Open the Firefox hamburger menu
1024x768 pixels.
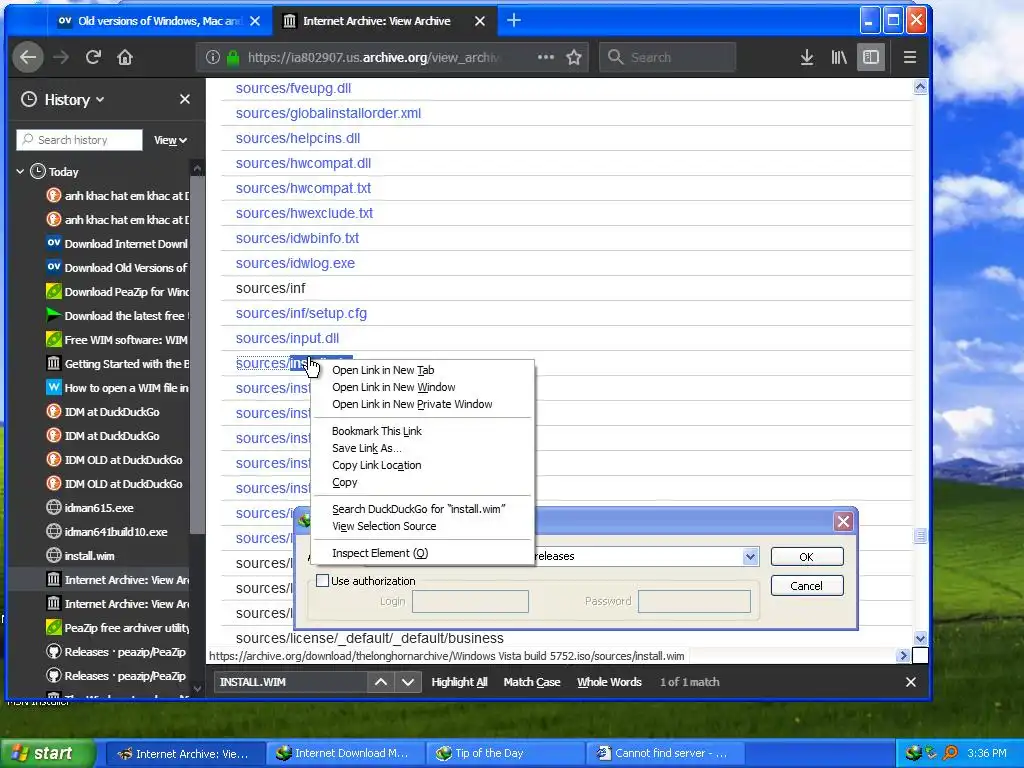pos(910,57)
